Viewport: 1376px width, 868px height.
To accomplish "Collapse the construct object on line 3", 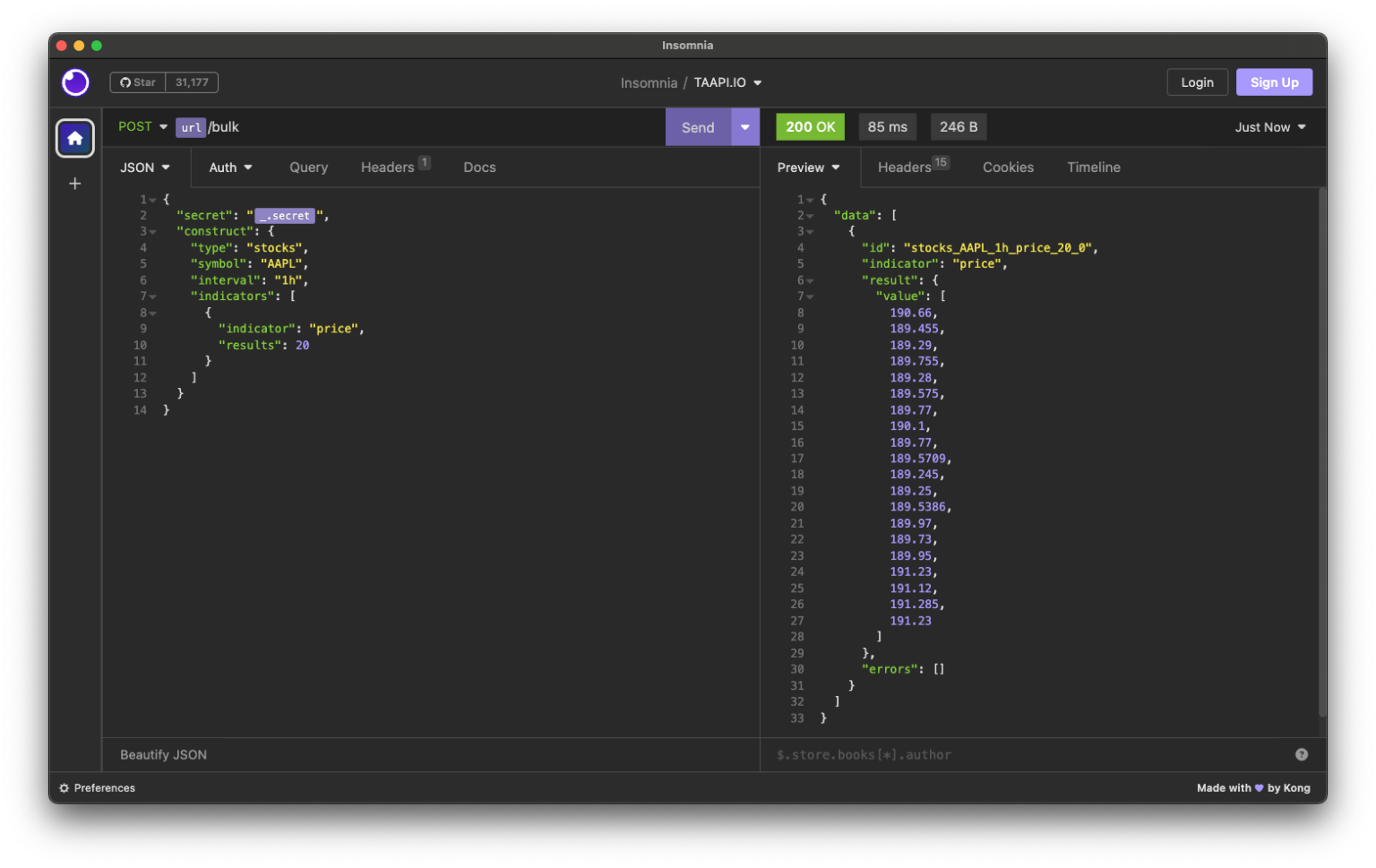I will (x=152, y=231).
